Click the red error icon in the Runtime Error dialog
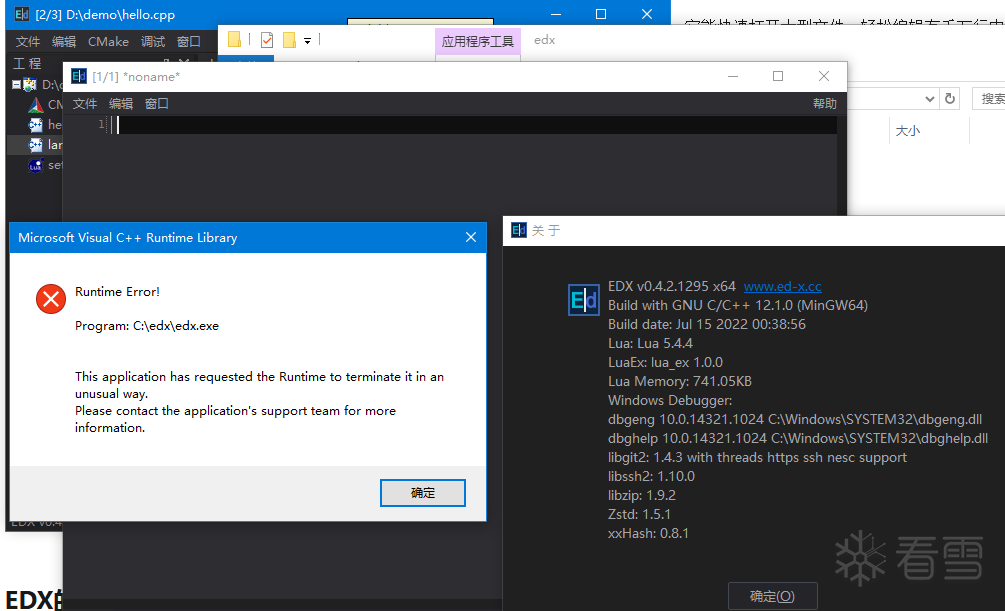 (x=51, y=299)
